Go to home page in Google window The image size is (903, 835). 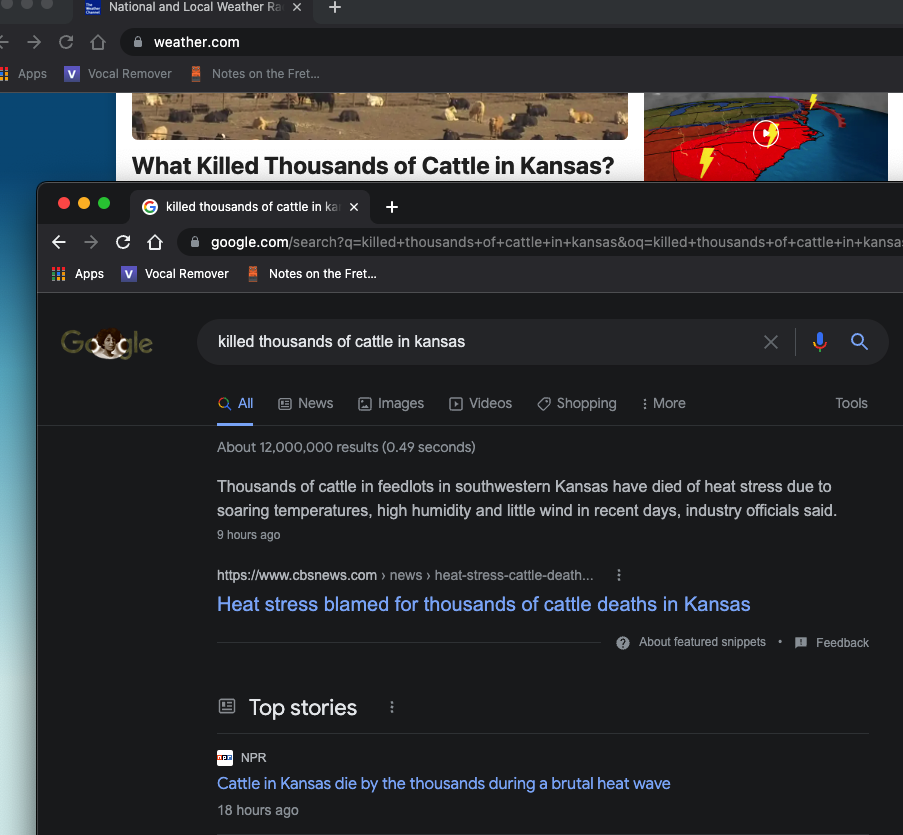point(155,242)
